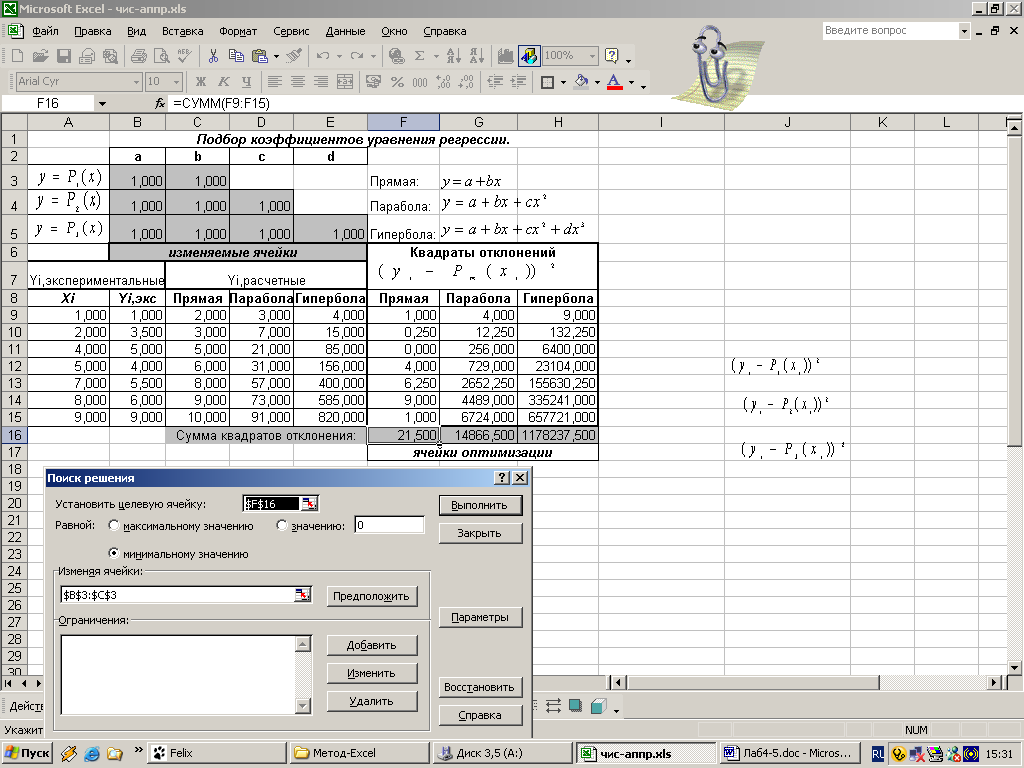The width and height of the screenshot is (1024, 768).
Task: Open the font size dropdown
Action: [176, 82]
